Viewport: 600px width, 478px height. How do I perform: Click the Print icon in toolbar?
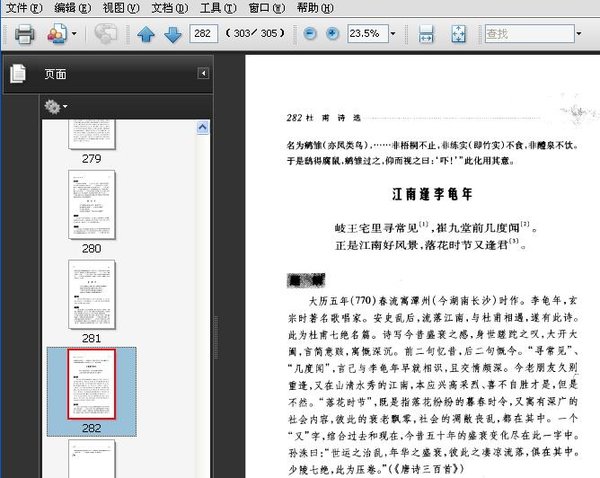[24, 34]
